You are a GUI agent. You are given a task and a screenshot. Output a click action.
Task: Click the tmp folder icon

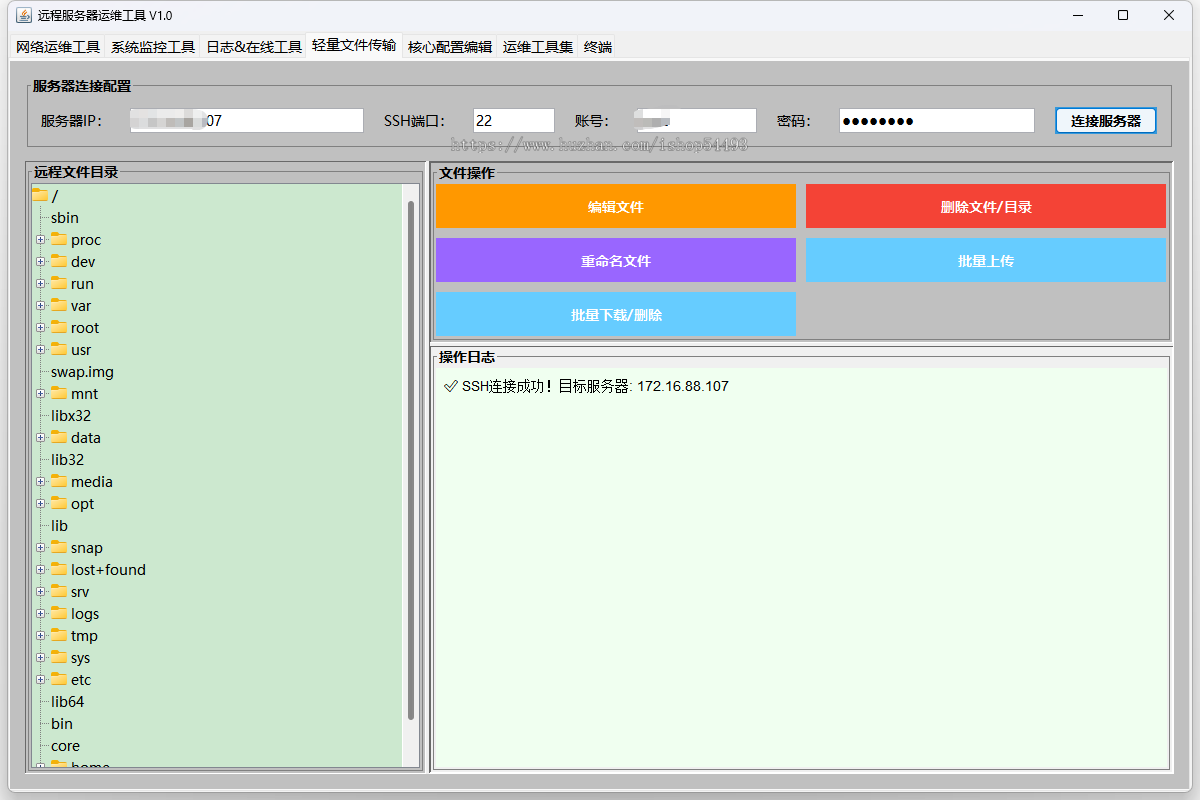click(x=59, y=635)
